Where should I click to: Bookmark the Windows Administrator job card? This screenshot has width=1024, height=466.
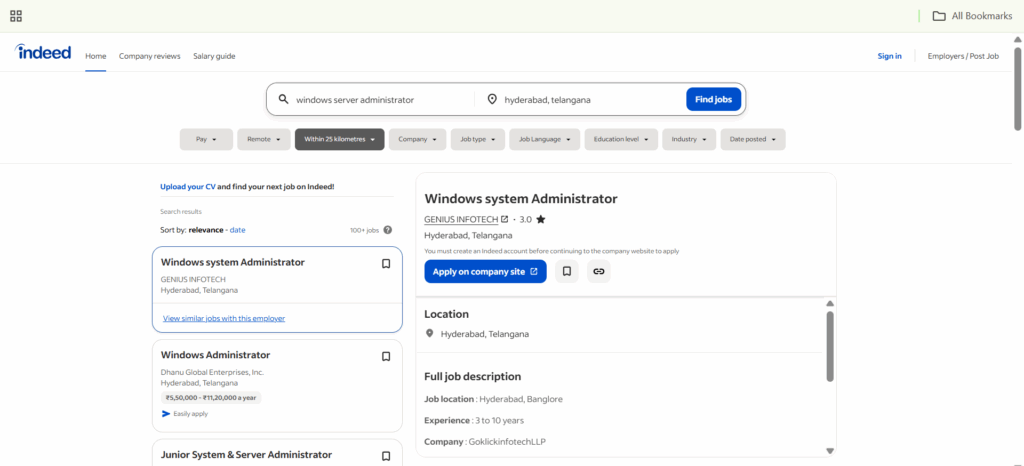(x=386, y=356)
